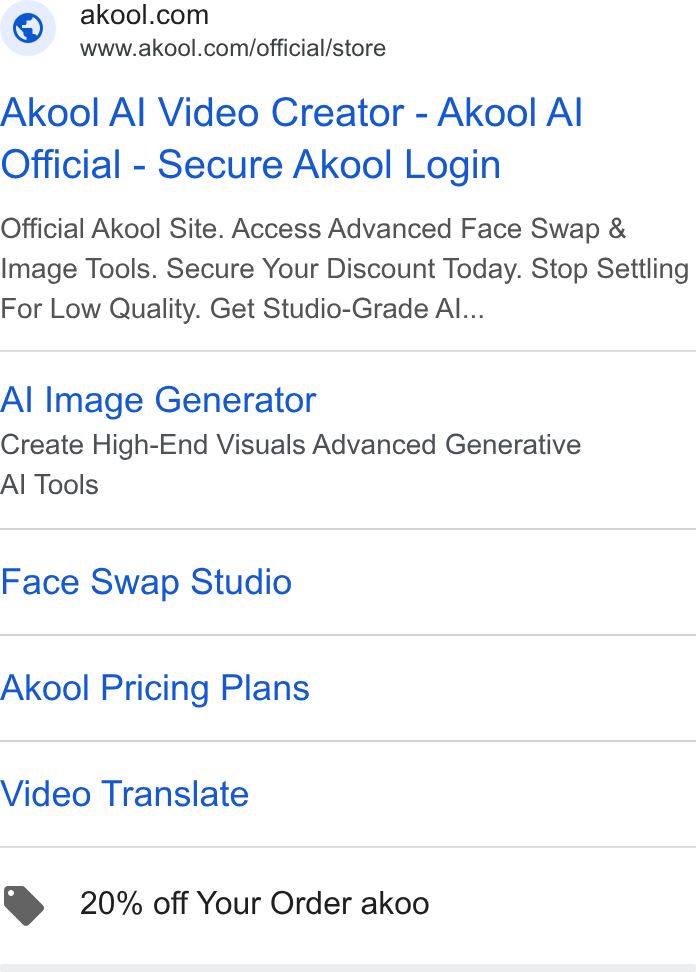
Task: Click the 'AI Tools' wrapped description line
Action: point(50,485)
